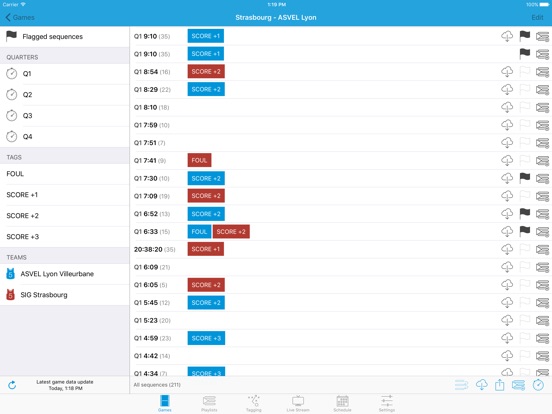The width and height of the screenshot is (552, 414).
Task: Tap the Edit button
Action: (537, 17)
